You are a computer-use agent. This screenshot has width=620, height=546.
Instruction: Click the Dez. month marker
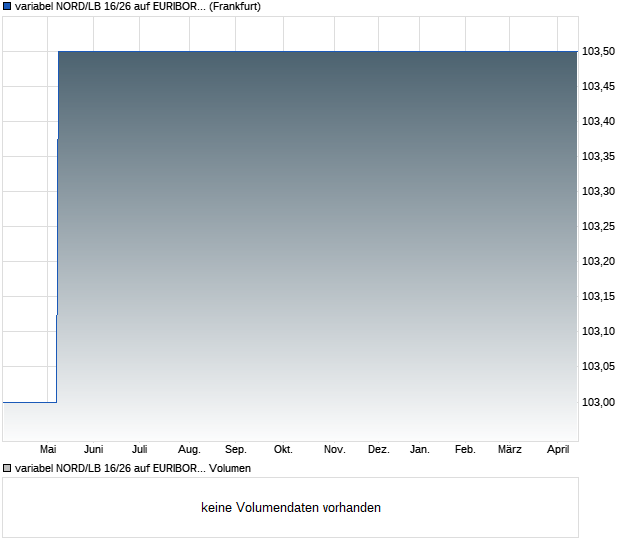point(378,450)
